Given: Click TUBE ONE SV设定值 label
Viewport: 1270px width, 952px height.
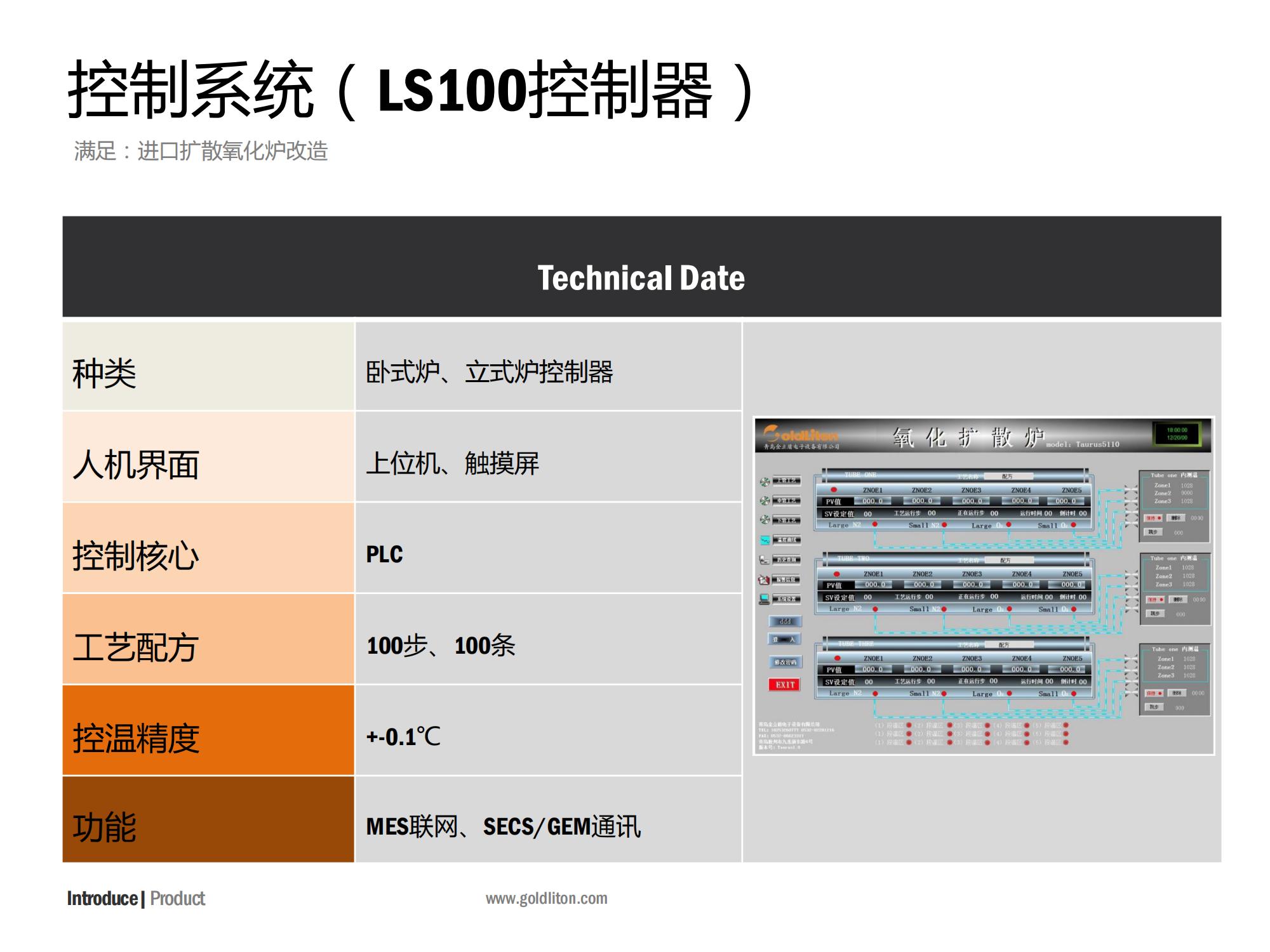Looking at the screenshot, I should click(839, 514).
